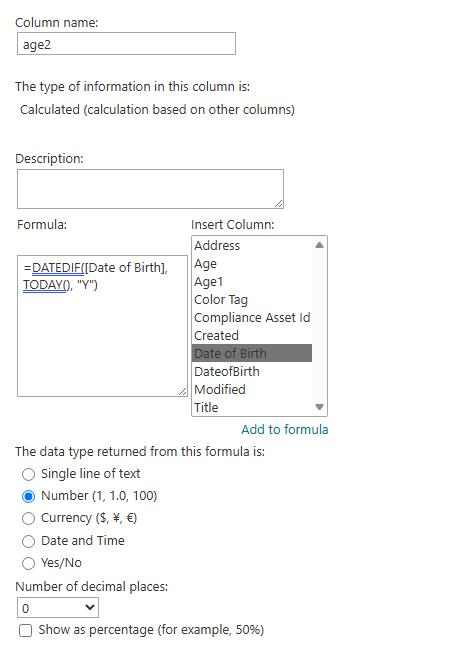The image size is (475, 656).
Task: Select the Number return type radio button
Action: 28,497
